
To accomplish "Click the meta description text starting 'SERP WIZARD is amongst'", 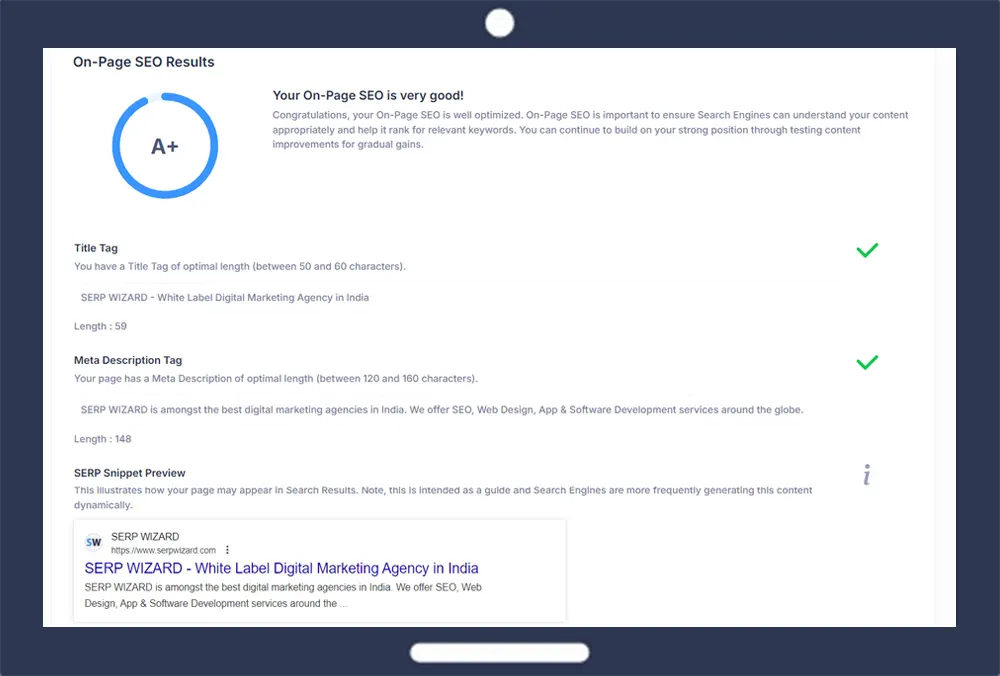I will [x=442, y=409].
